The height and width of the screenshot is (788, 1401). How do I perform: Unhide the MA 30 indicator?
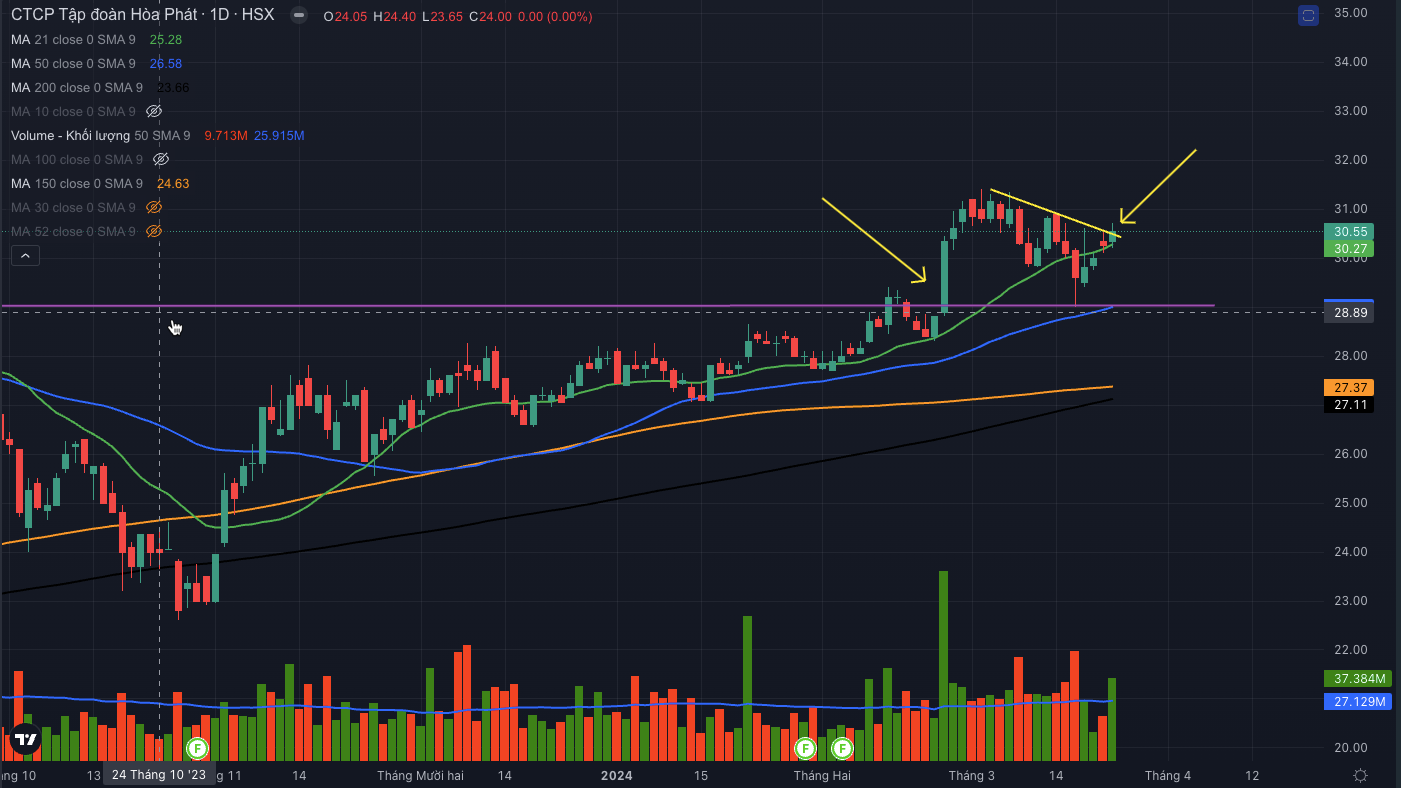pos(154,207)
